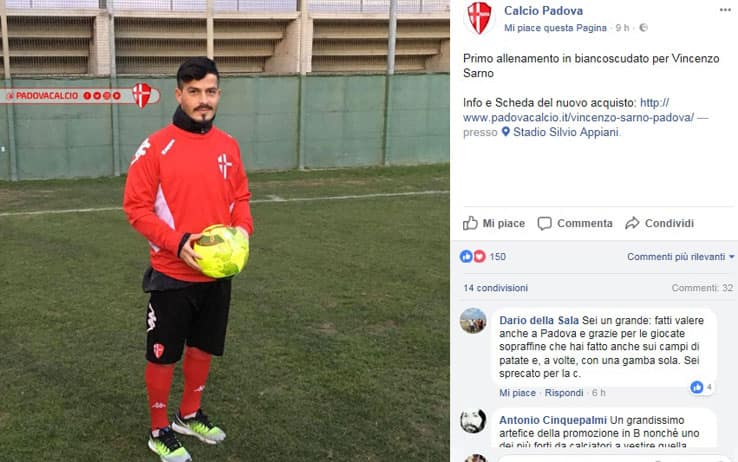The image size is (738, 462).
Task: Open the Commenti più rilevanti dropdown
Action: 681,257
